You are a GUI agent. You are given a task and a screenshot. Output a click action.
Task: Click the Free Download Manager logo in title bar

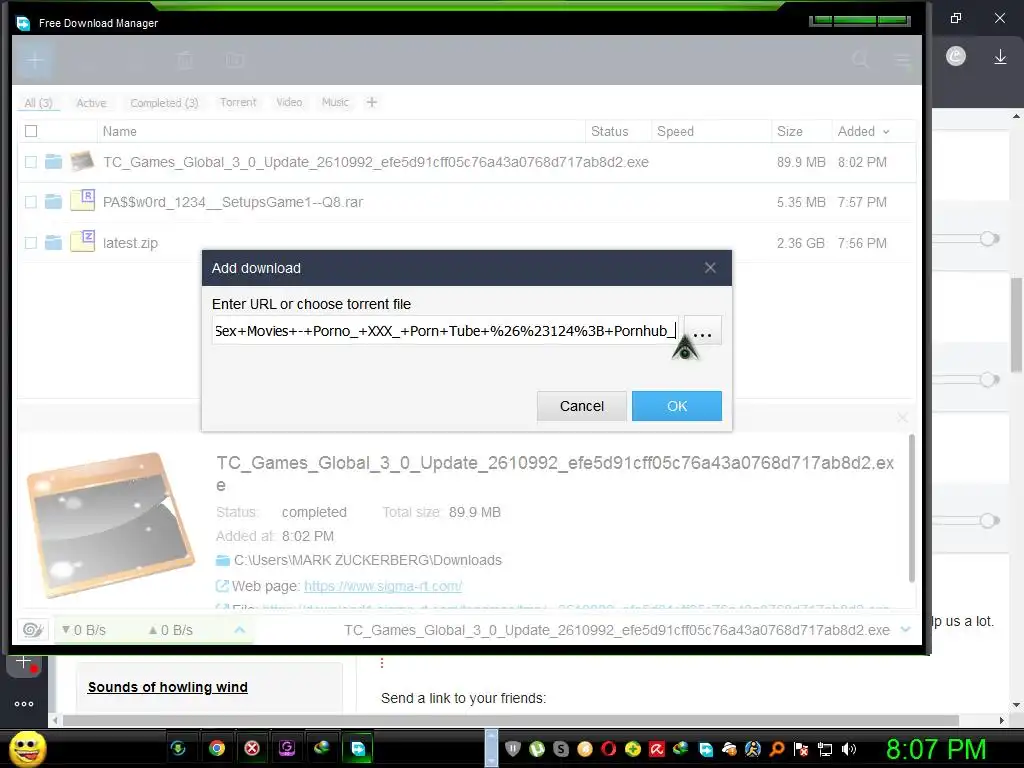click(24, 23)
